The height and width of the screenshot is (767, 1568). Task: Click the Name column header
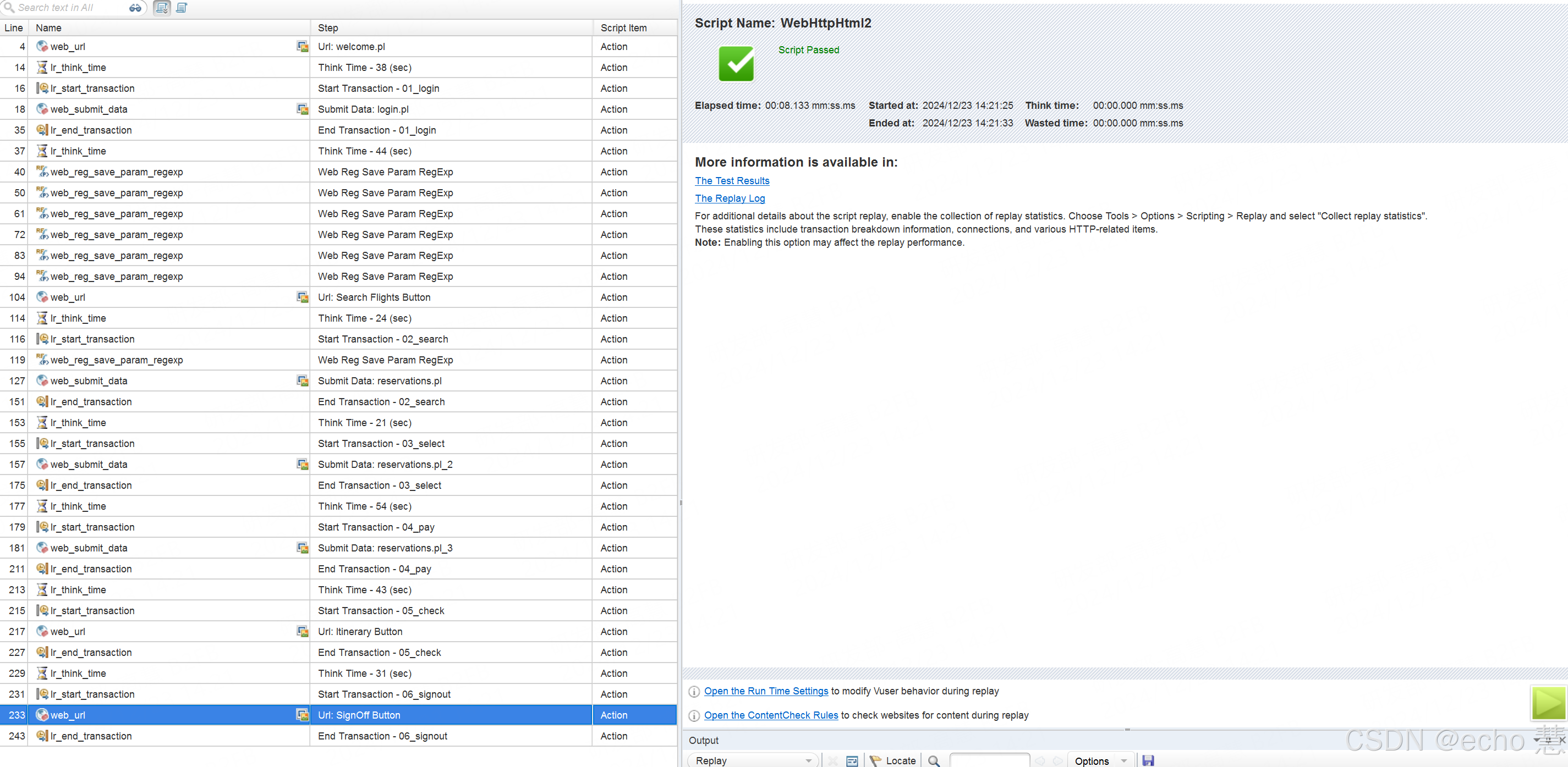pyautogui.click(x=49, y=28)
